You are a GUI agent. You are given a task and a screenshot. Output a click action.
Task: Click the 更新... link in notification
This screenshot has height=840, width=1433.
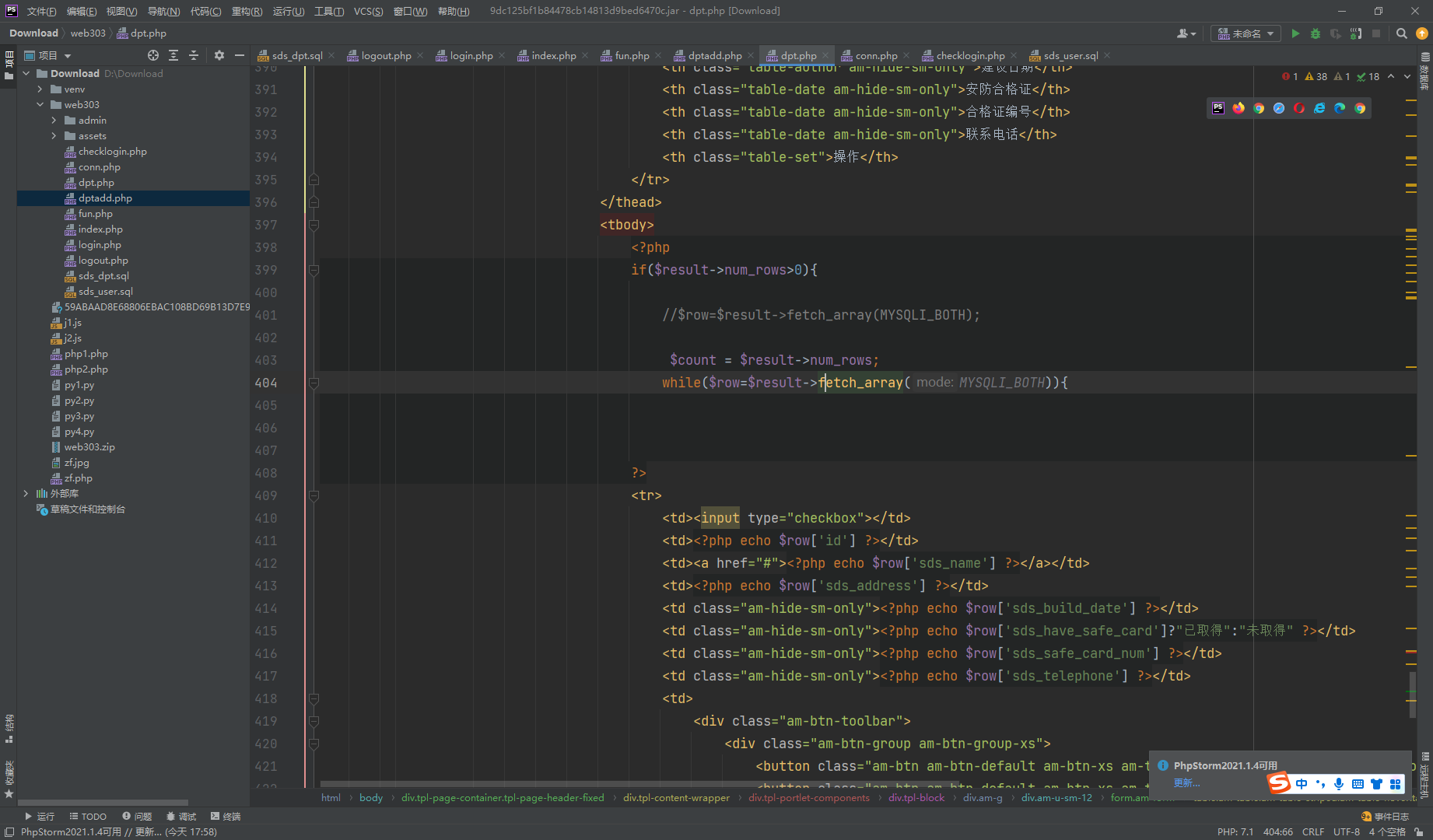1186,782
